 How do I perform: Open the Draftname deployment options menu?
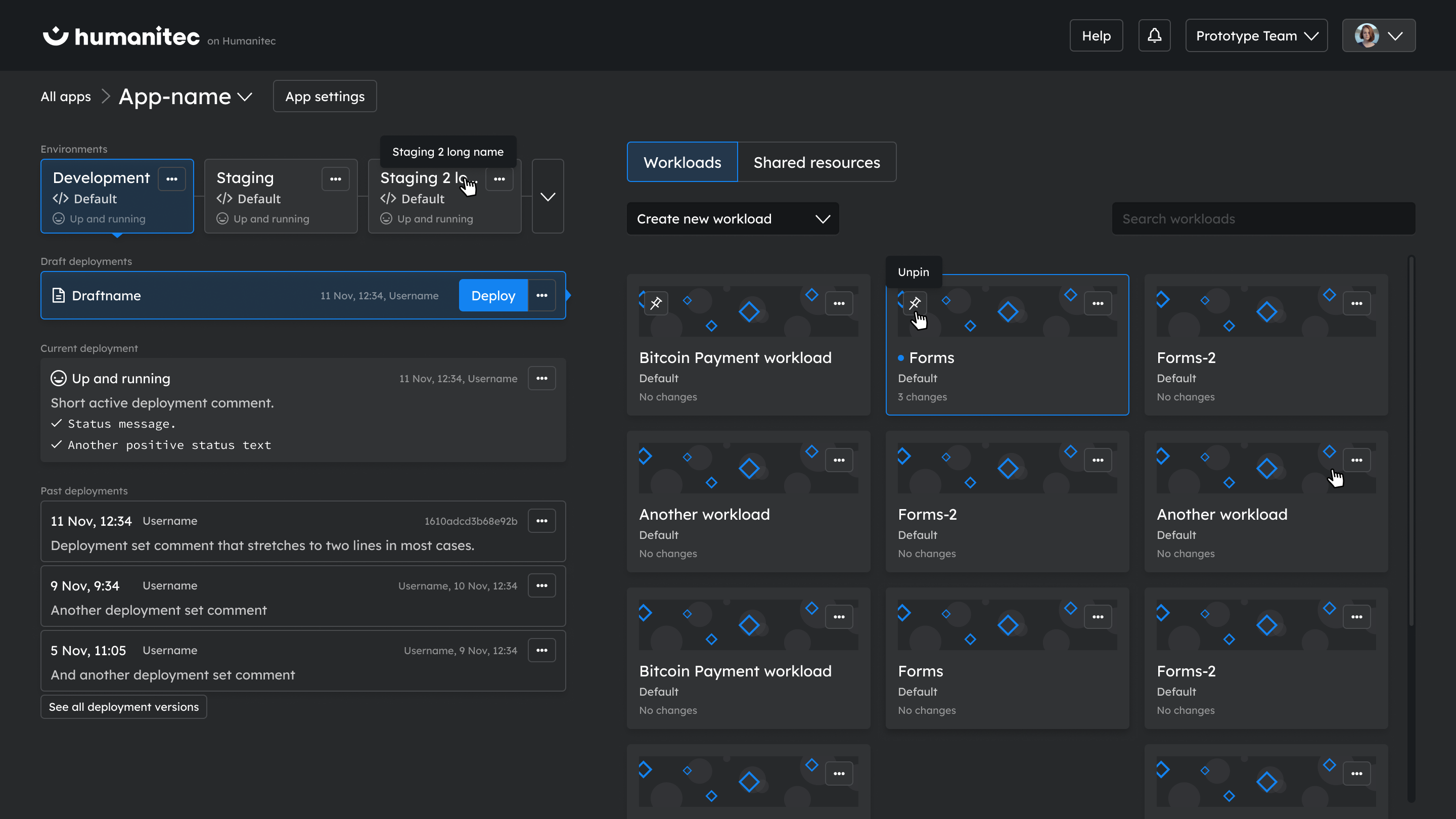(x=541, y=295)
